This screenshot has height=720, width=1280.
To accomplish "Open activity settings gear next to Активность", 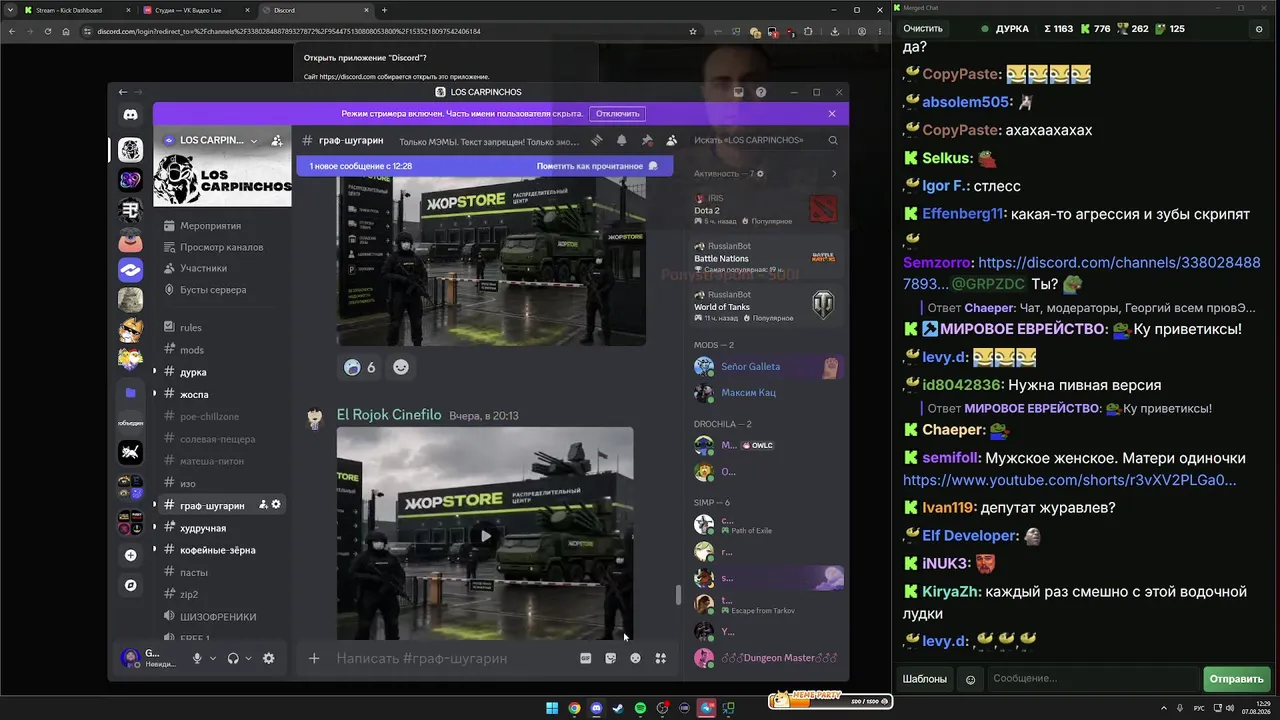I will (761, 174).
